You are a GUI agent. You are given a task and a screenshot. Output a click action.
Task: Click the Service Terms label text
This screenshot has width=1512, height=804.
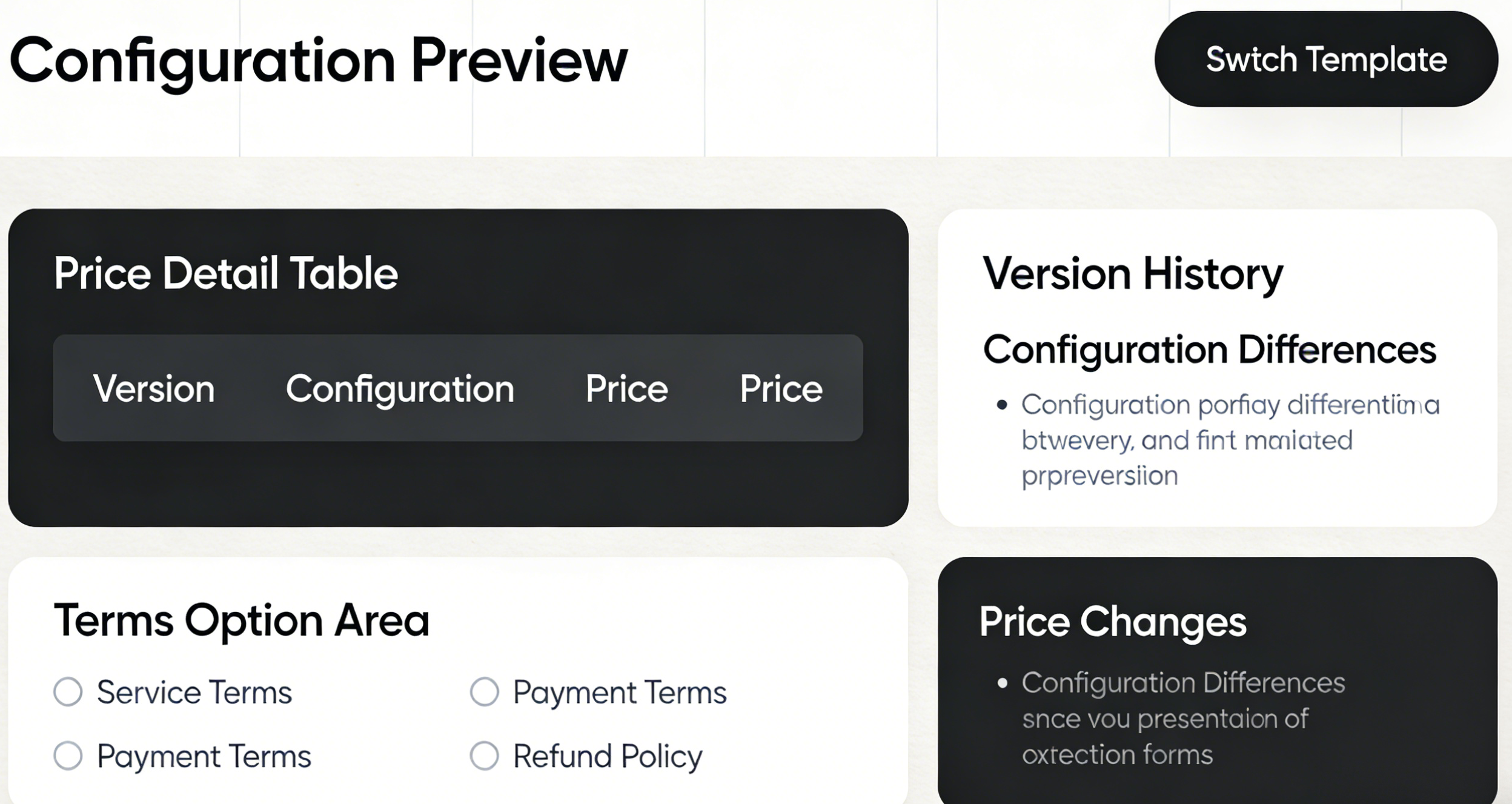[194, 692]
